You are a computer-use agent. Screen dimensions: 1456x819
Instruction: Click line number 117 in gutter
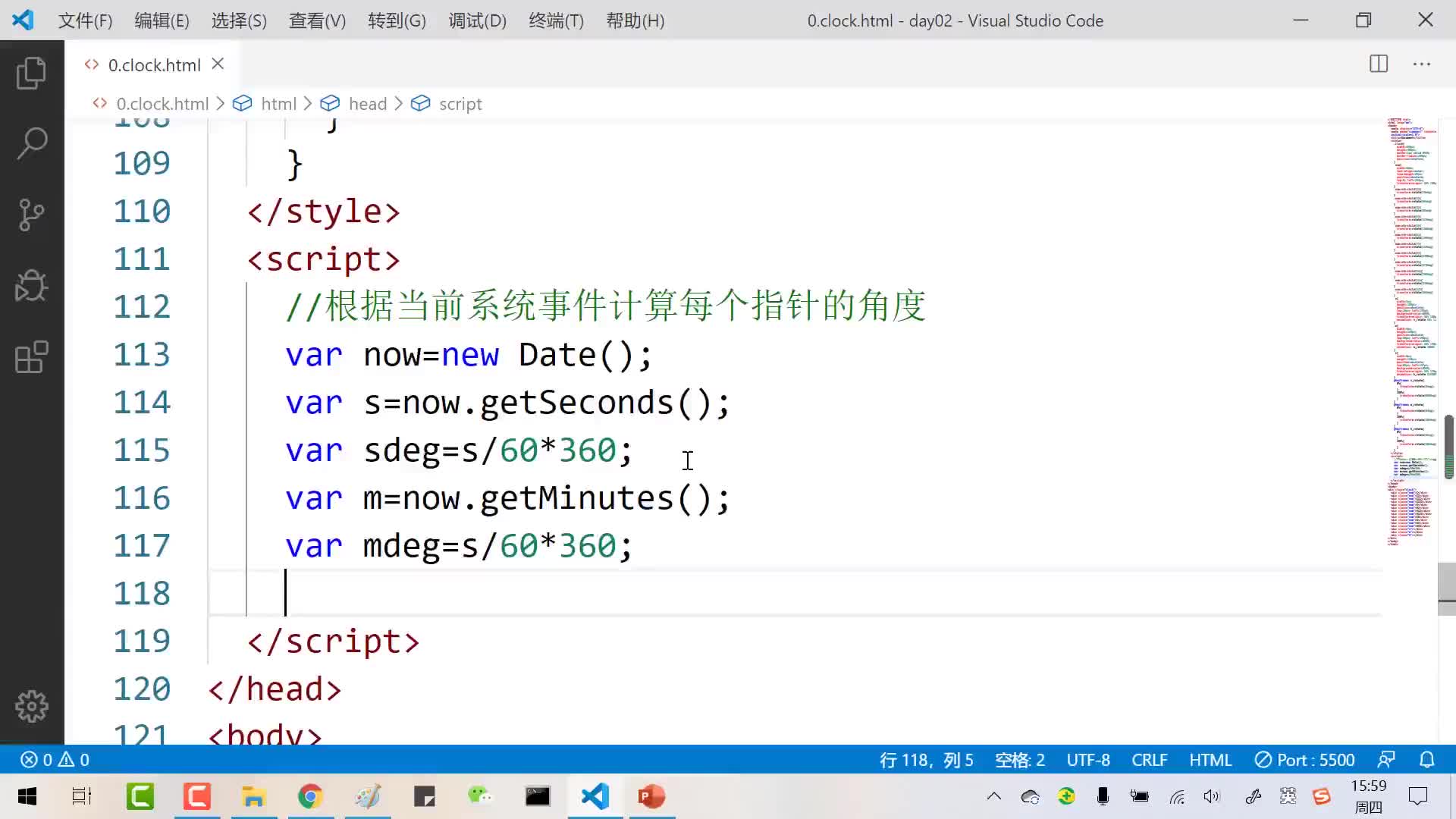(142, 546)
